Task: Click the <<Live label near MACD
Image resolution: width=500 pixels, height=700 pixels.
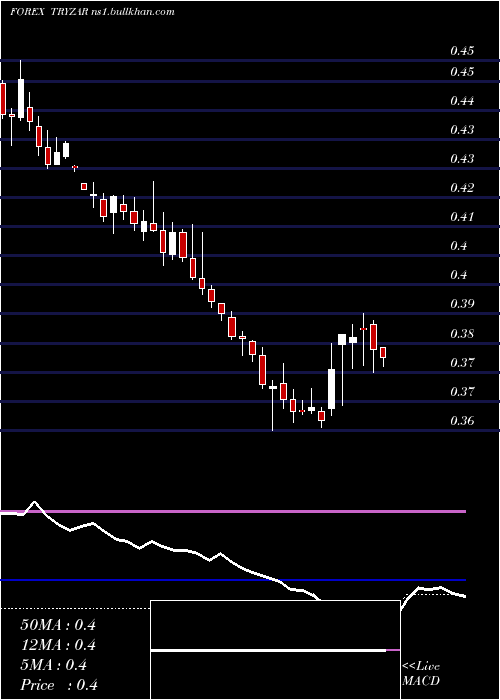Action: (x=421, y=667)
